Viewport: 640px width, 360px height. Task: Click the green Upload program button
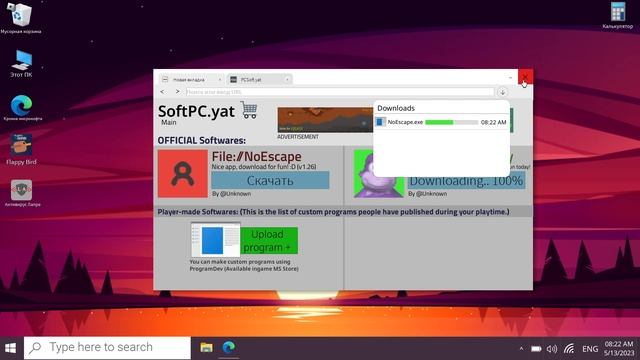(x=269, y=241)
